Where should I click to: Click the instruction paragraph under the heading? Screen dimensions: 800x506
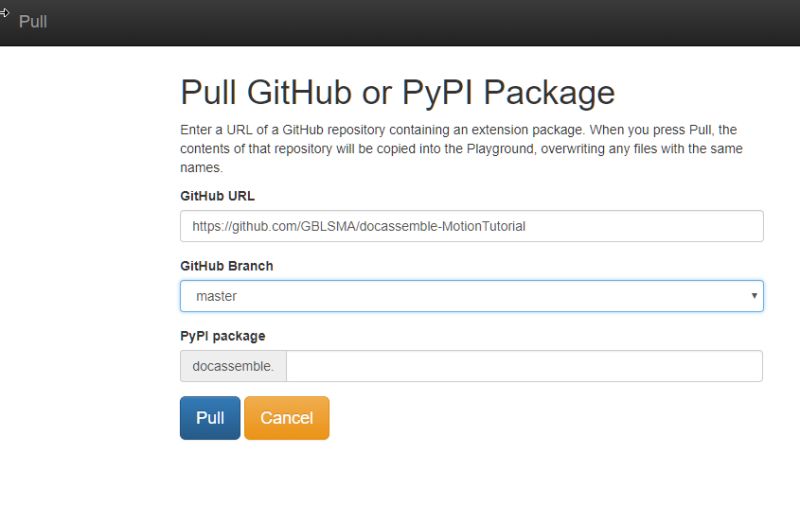461,148
